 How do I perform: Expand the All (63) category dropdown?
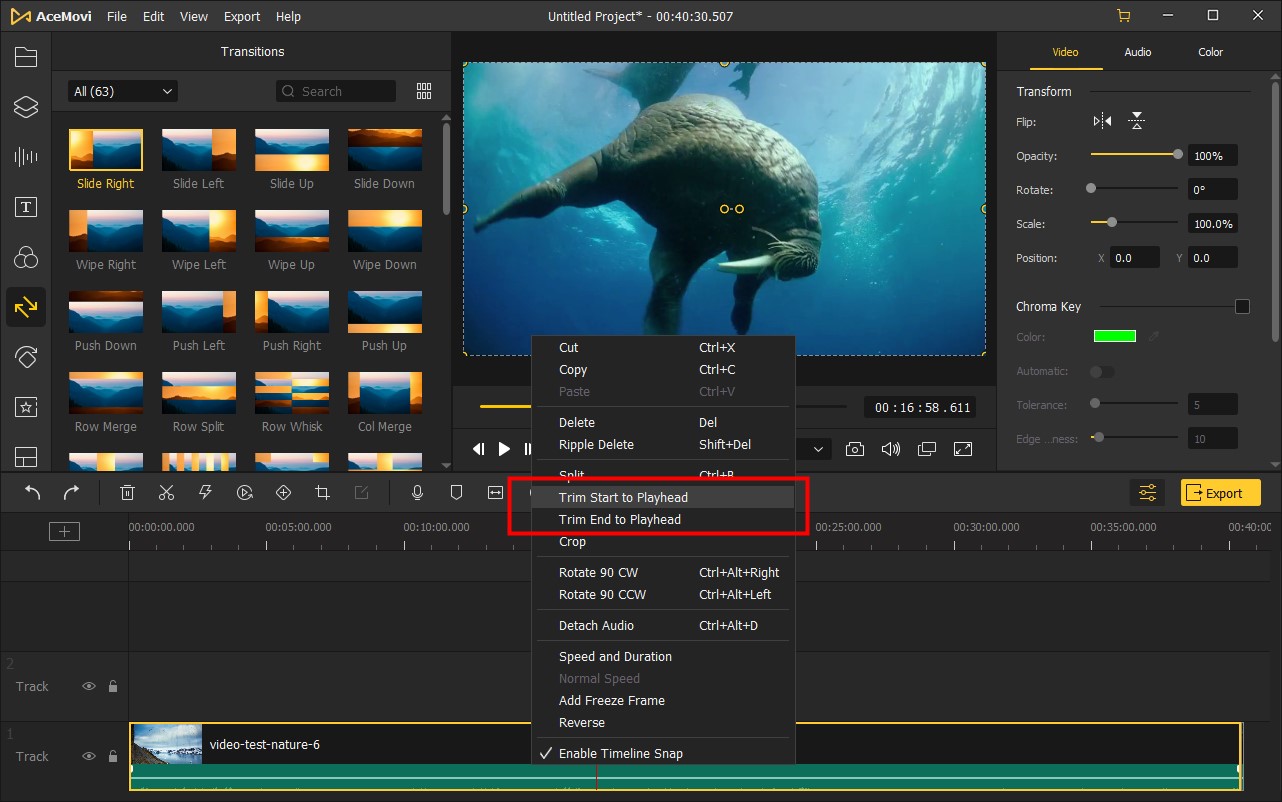coord(122,91)
